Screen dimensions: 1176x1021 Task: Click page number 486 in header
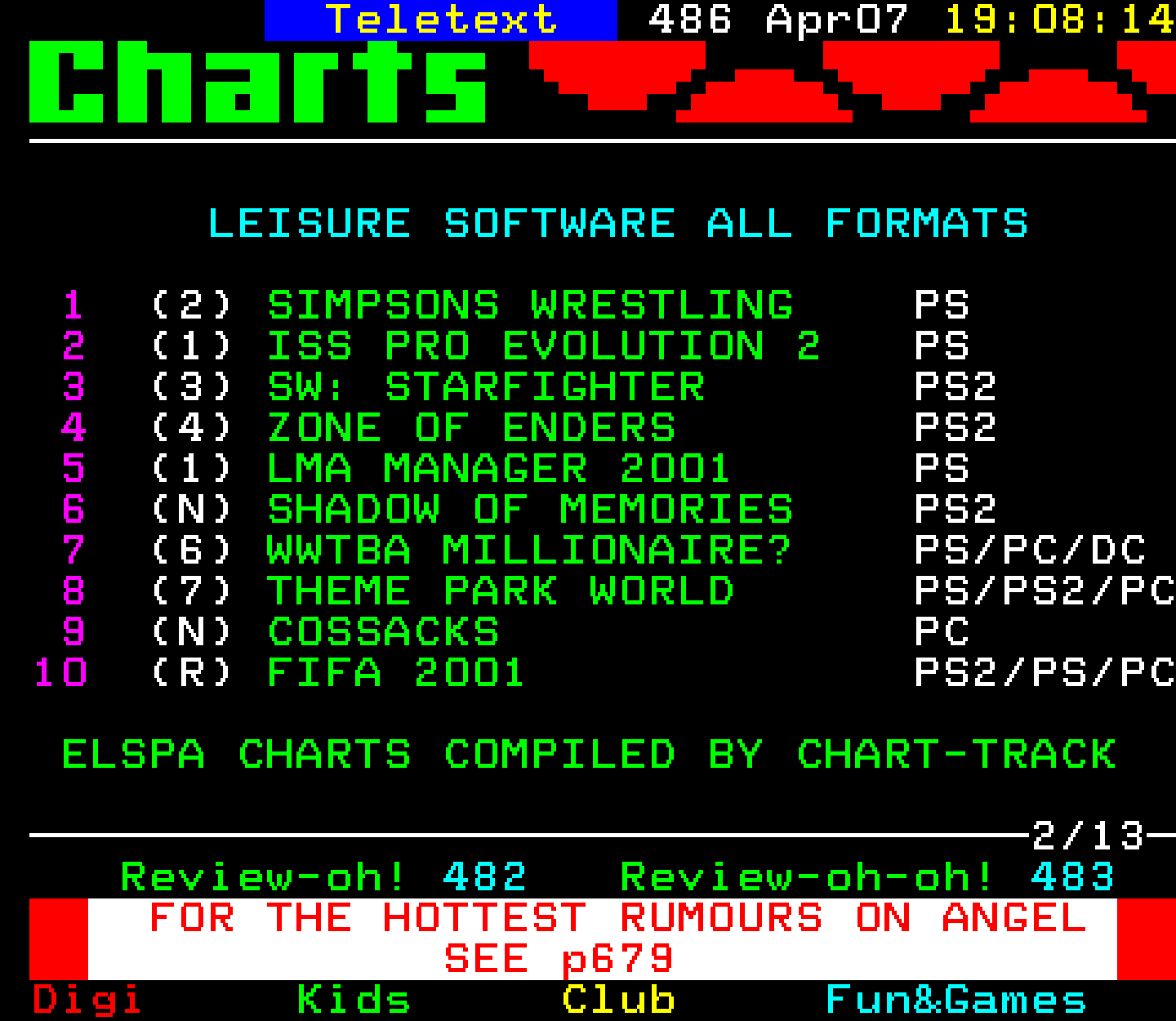689,20
